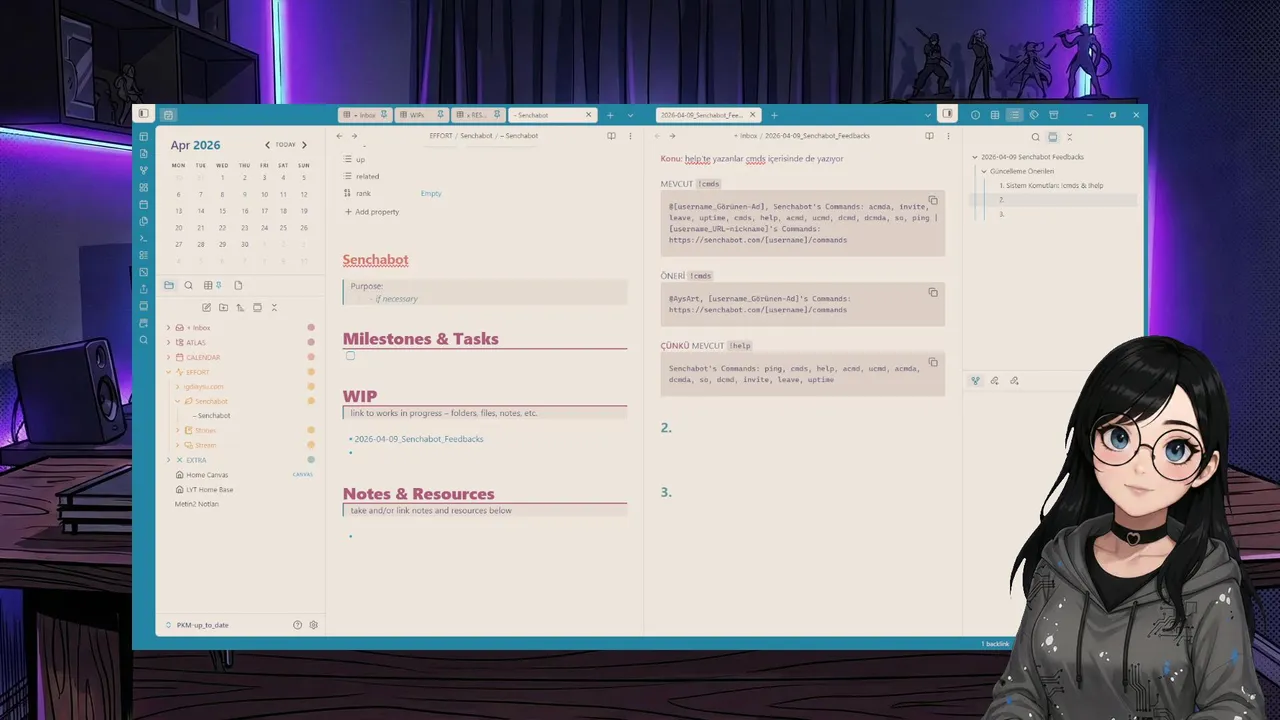The width and height of the screenshot is (1280, 720).
Task: Open command palette terminal icon in ribbon
Action: (x=144, y=238)
